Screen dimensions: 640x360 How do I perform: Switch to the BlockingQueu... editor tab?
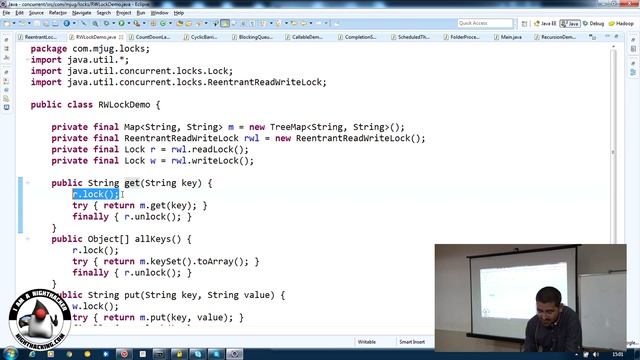(x=255, y=37)
